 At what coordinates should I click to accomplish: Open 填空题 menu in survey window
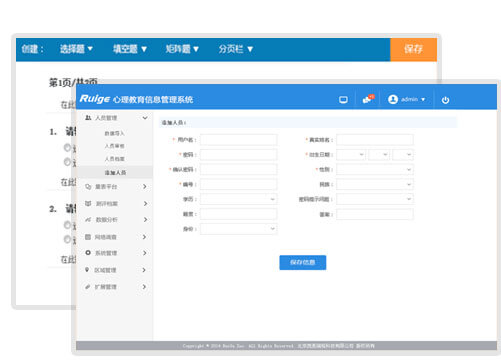point(130,49)
